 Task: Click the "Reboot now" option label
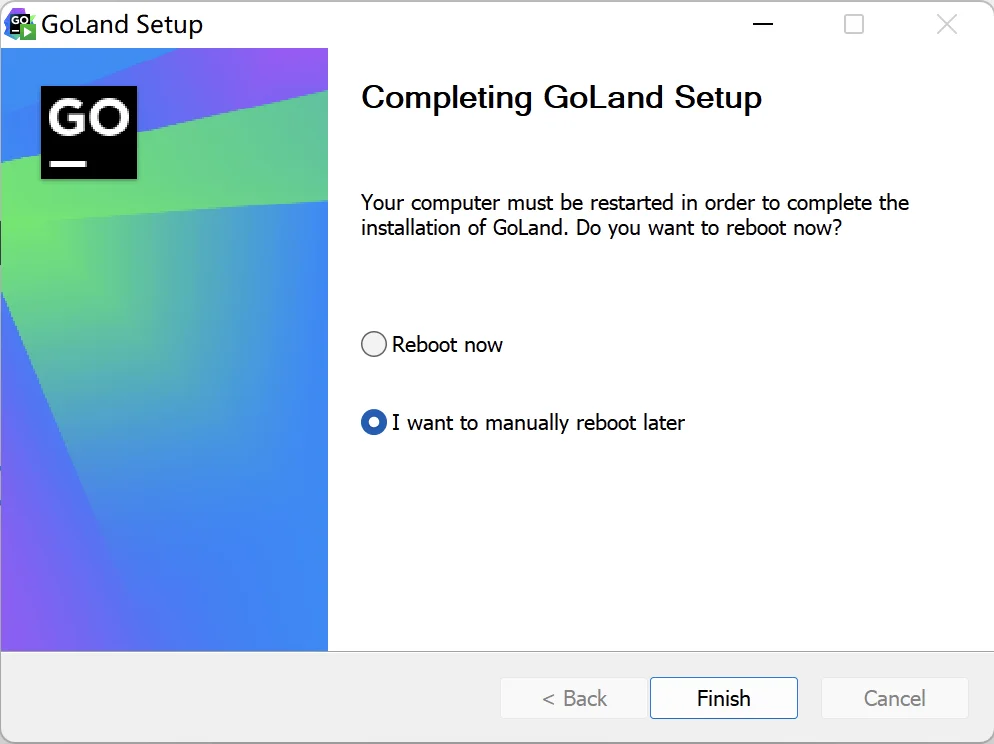click(x=447, y=344)
